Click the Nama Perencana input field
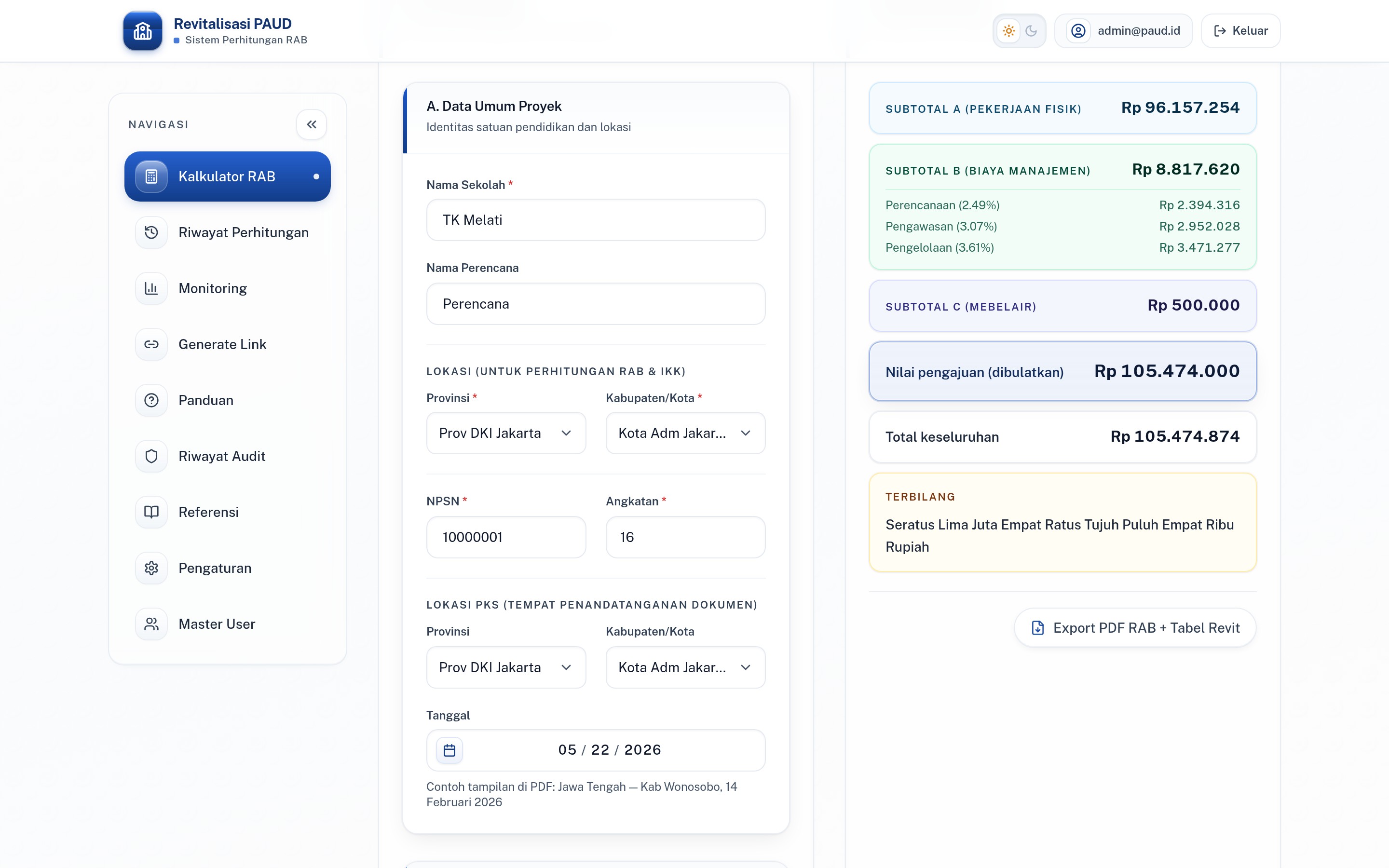 (x=596, y=304)
